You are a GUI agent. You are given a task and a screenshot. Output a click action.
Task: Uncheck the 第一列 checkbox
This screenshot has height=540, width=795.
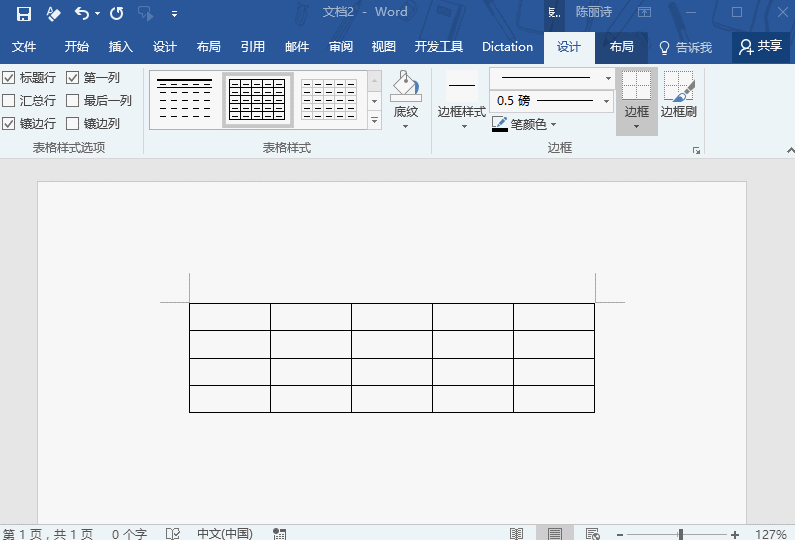(73, 78)
